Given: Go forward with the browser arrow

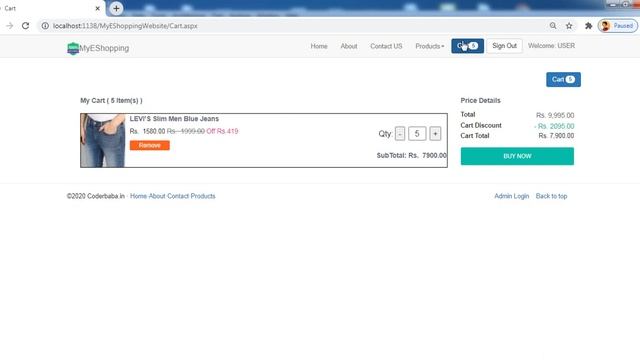Looking at the screenshot, I should pyautogui.click(x=9, y=26).
